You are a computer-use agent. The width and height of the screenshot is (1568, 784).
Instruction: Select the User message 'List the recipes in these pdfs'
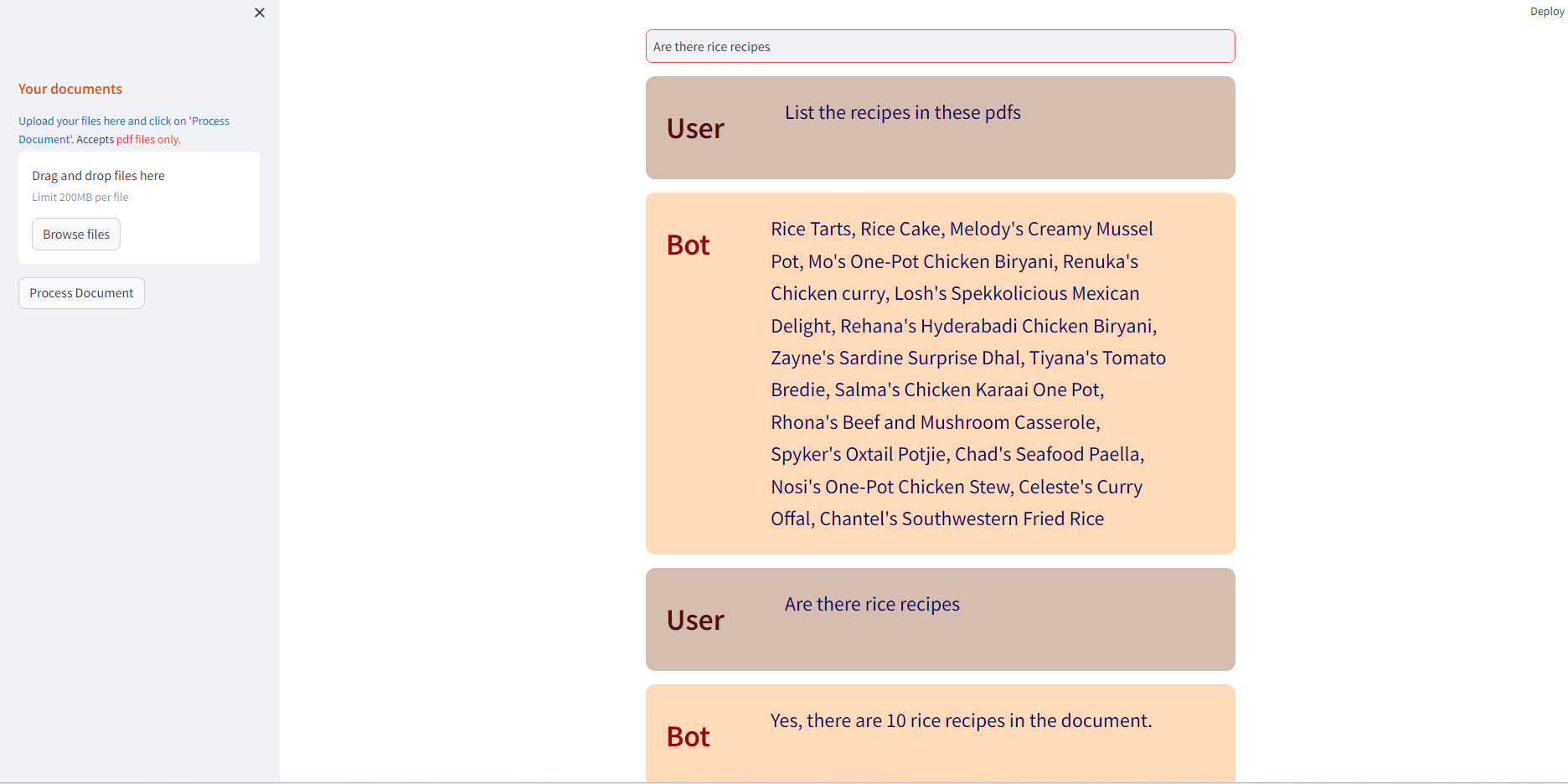point(940,127)
